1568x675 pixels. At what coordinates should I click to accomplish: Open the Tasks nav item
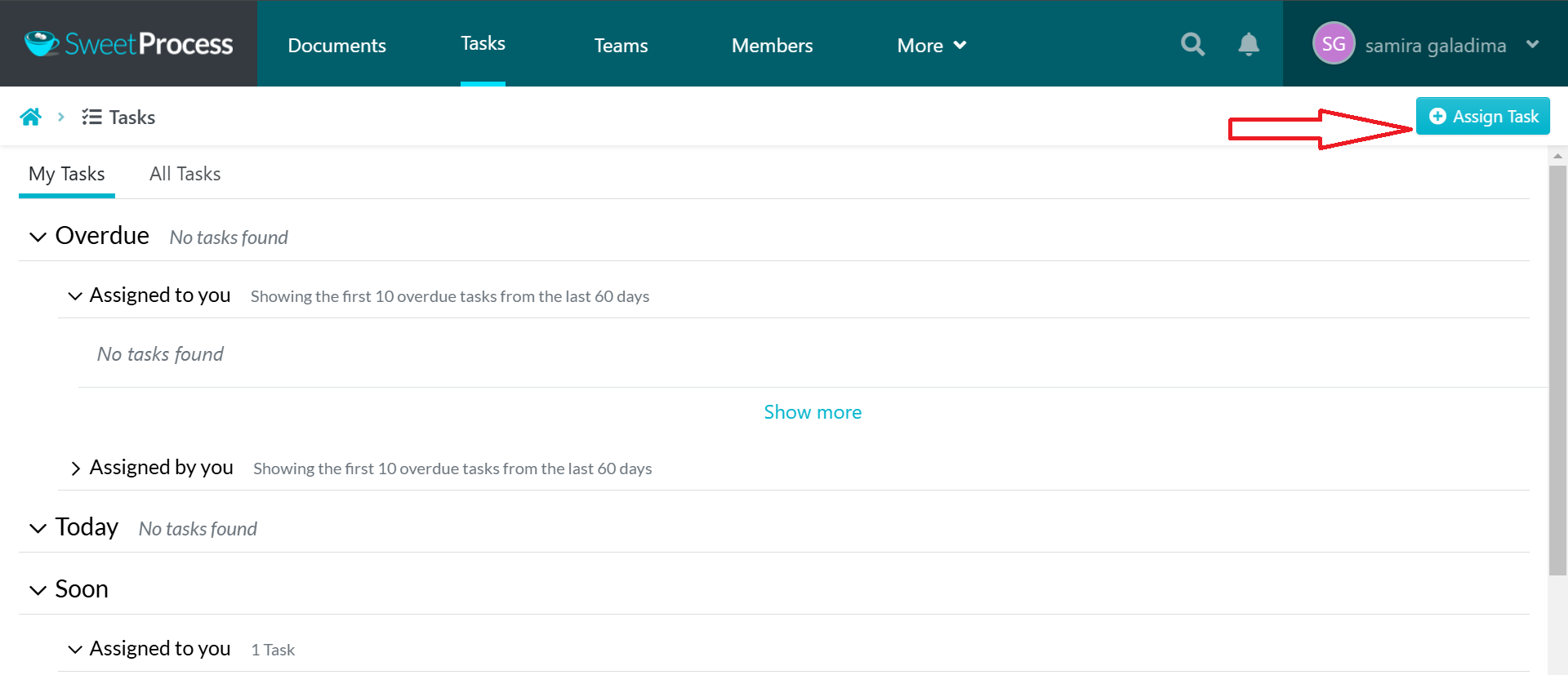483,43
